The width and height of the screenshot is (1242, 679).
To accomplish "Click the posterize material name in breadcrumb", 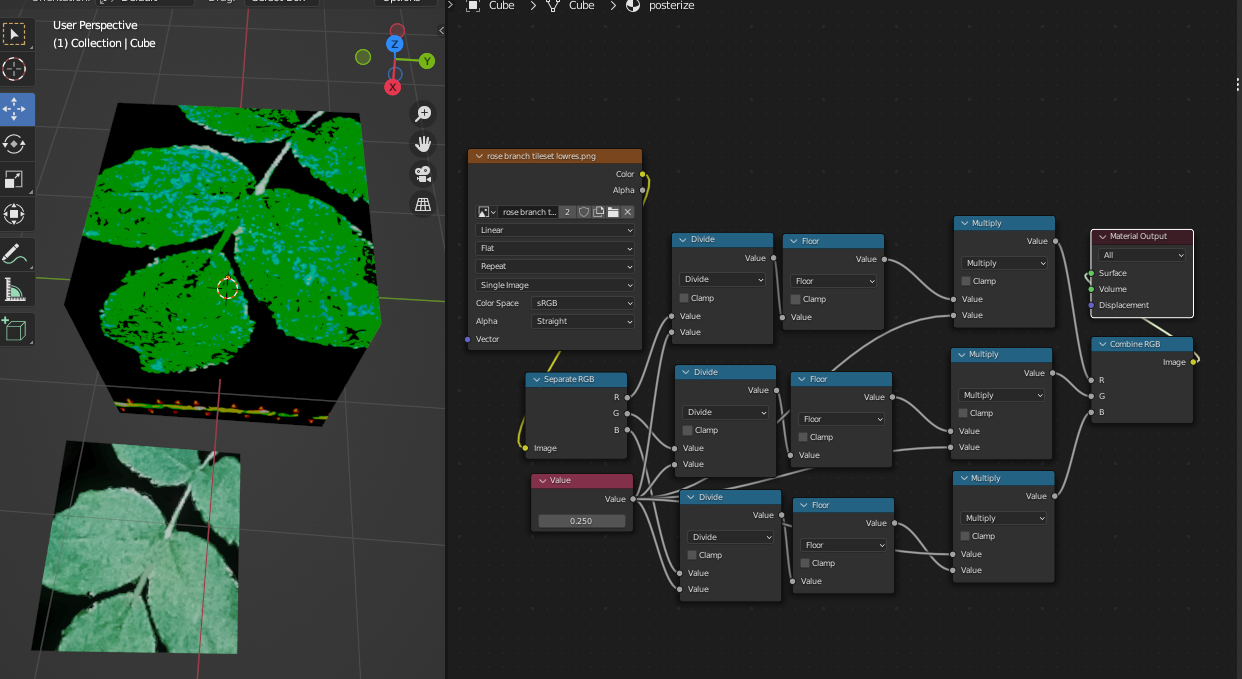I will tap(672, 6).
